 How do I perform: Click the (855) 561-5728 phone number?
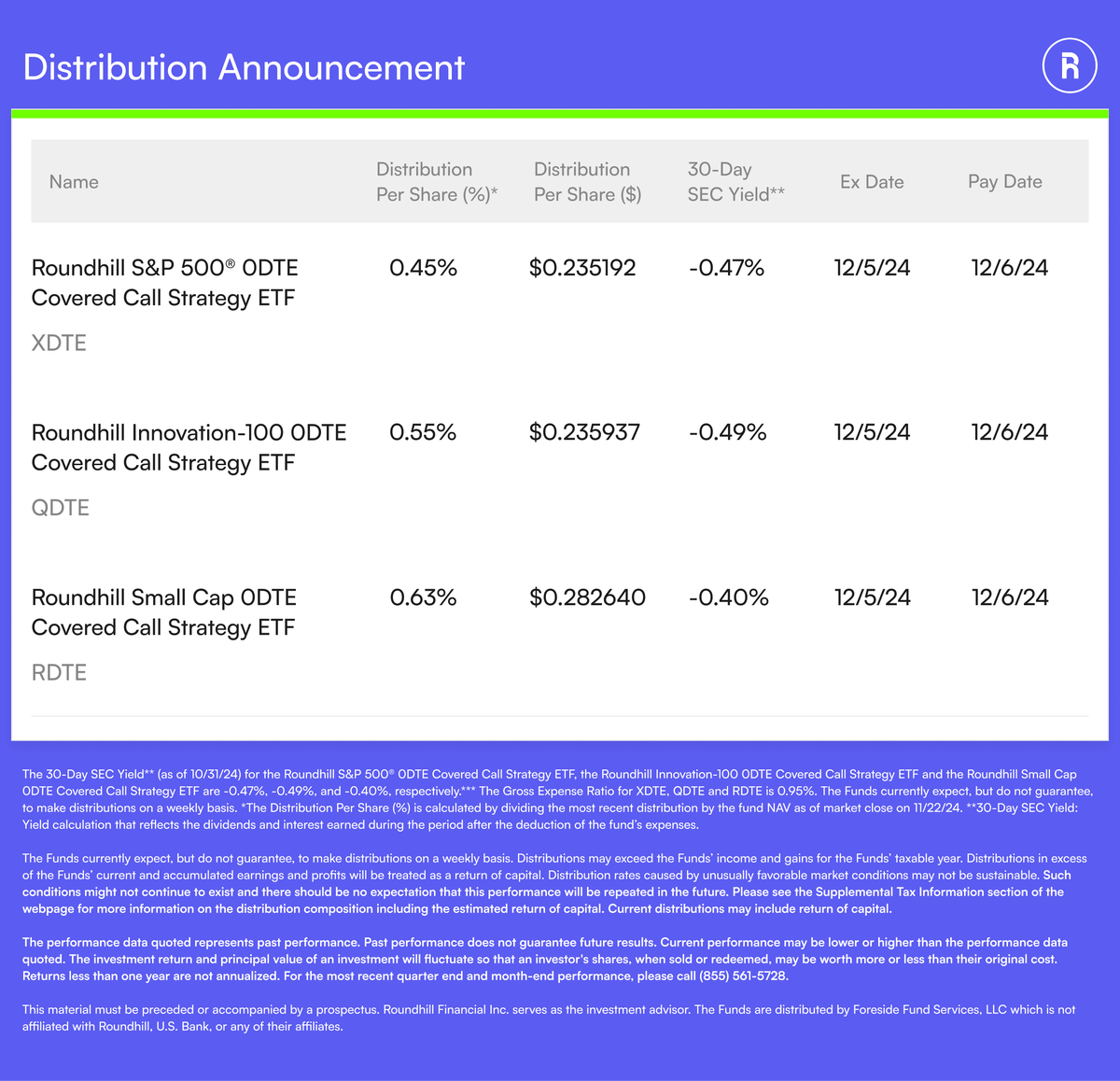[x=743, y=976]
